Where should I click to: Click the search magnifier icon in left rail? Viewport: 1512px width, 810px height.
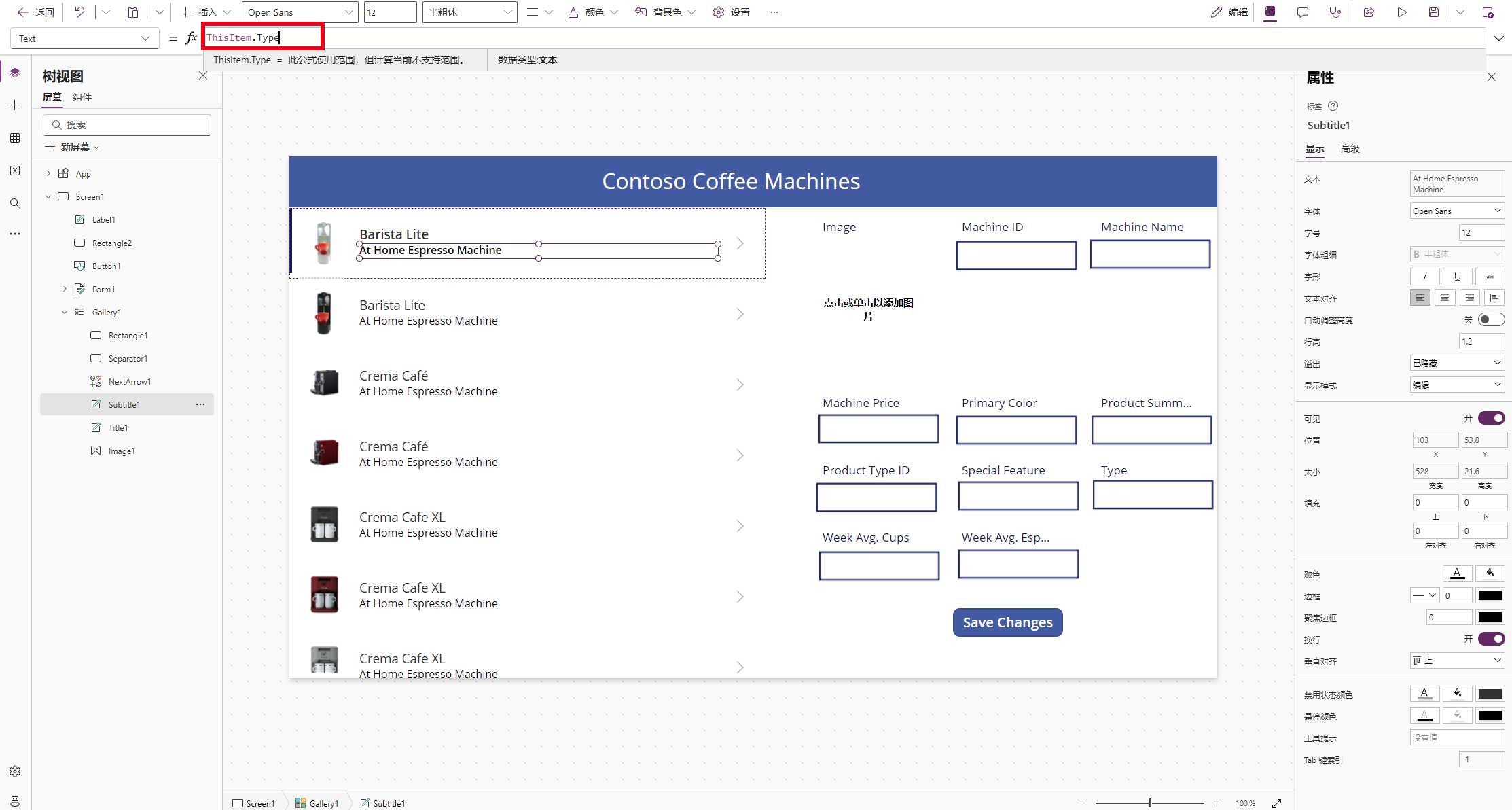pos(15,203)
